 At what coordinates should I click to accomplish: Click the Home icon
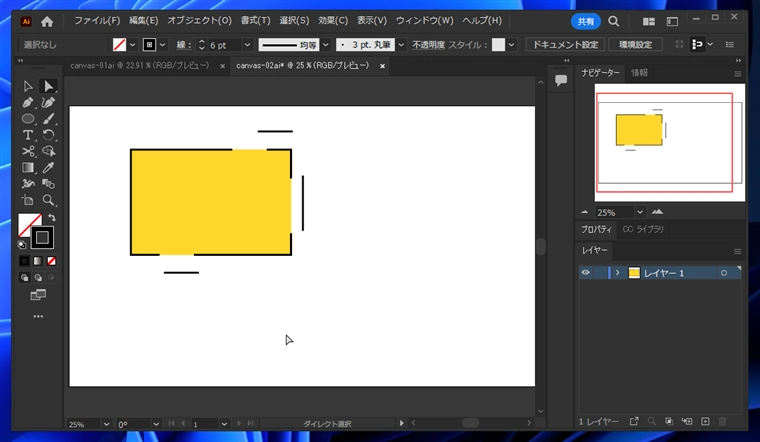[47, 21]
